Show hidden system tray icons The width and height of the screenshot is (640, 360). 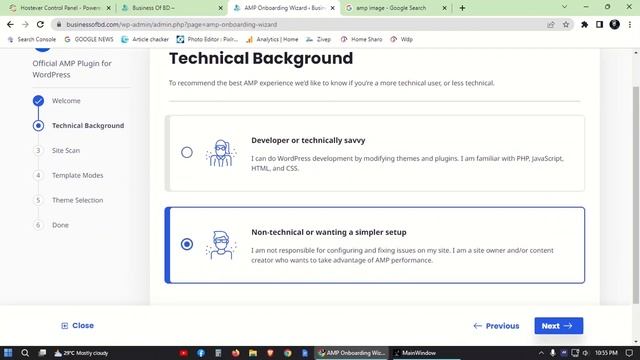[x=541, y=353]
